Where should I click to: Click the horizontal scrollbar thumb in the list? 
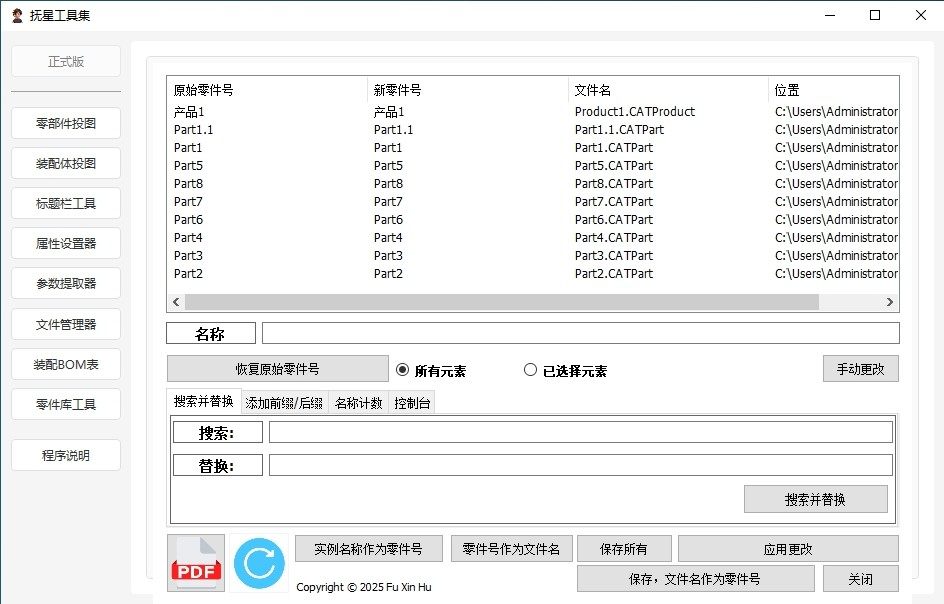point(502,302)
